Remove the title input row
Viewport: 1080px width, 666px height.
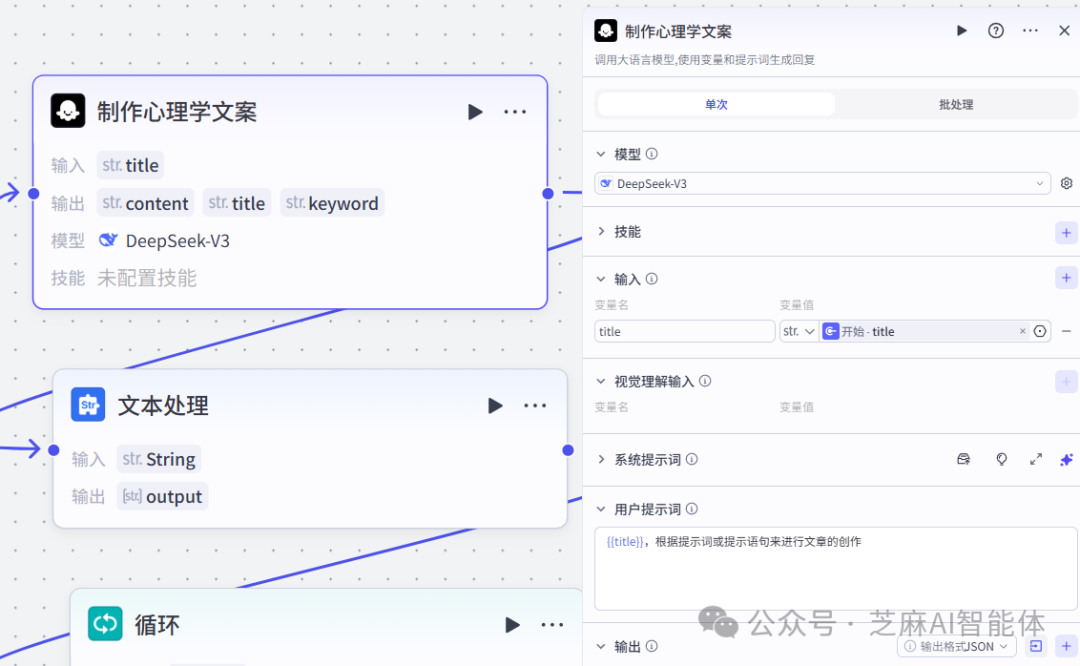click(x=1066, y=331)
